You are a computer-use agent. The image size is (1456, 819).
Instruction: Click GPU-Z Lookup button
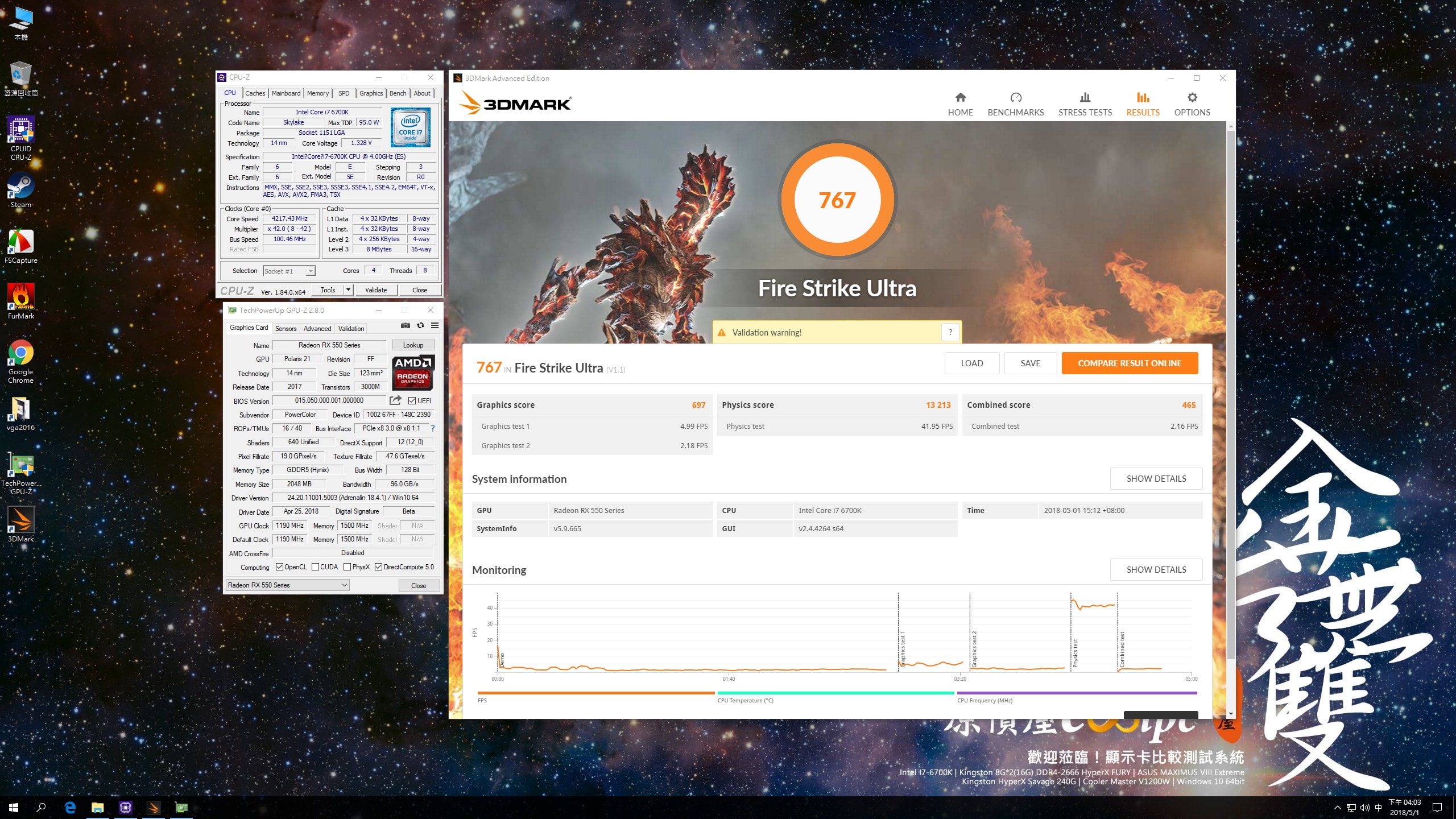pos(413,345)
